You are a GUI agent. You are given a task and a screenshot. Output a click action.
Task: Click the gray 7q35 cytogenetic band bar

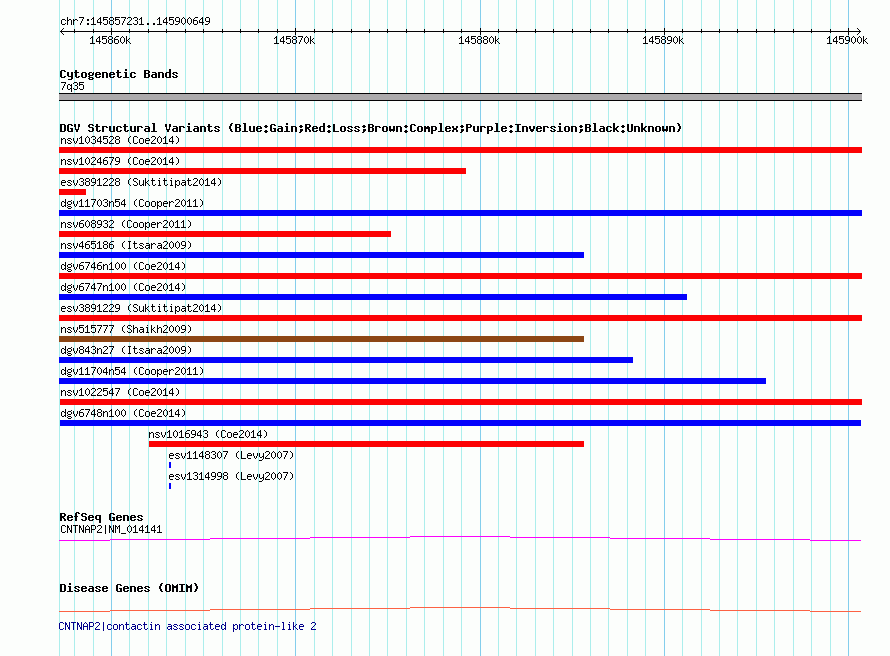click(460, 97)
